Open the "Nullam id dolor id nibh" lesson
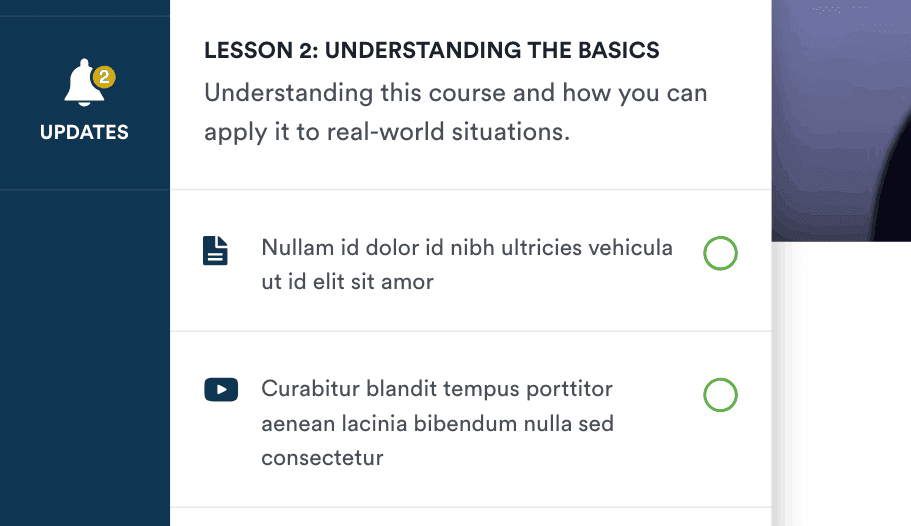The image size is (911, 526). point(467,247)
